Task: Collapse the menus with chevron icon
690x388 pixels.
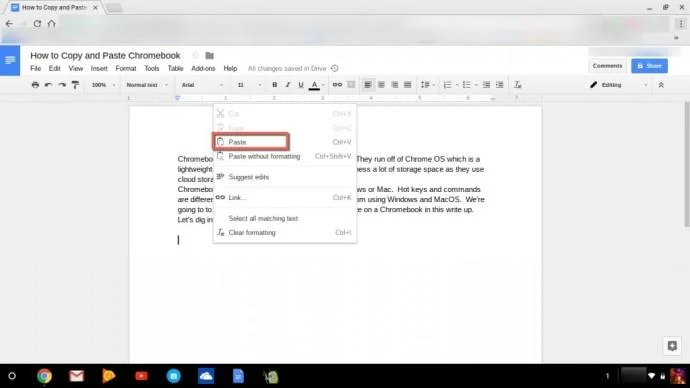Action: click(x=661, y=85)
